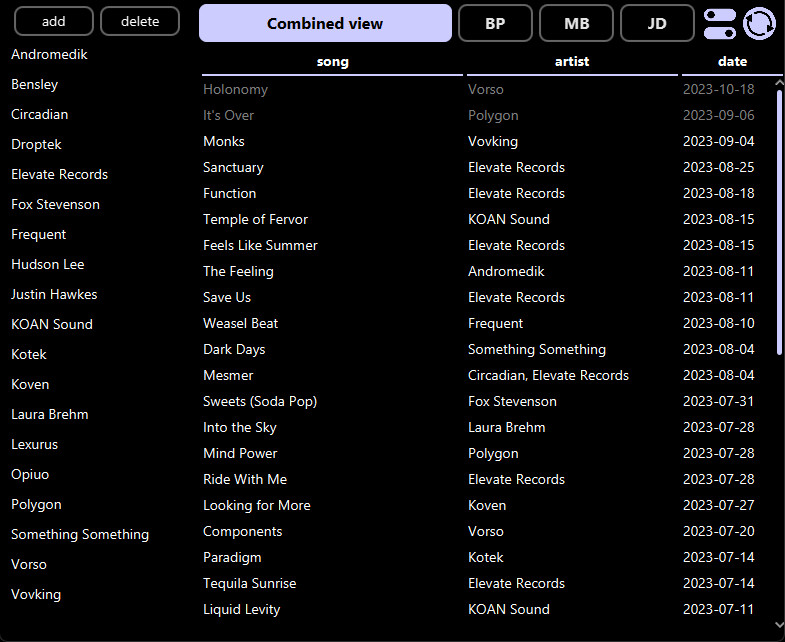Select Justin Hawkes in the artist list
Screen dimensions: 785x642
click(54, 294)
